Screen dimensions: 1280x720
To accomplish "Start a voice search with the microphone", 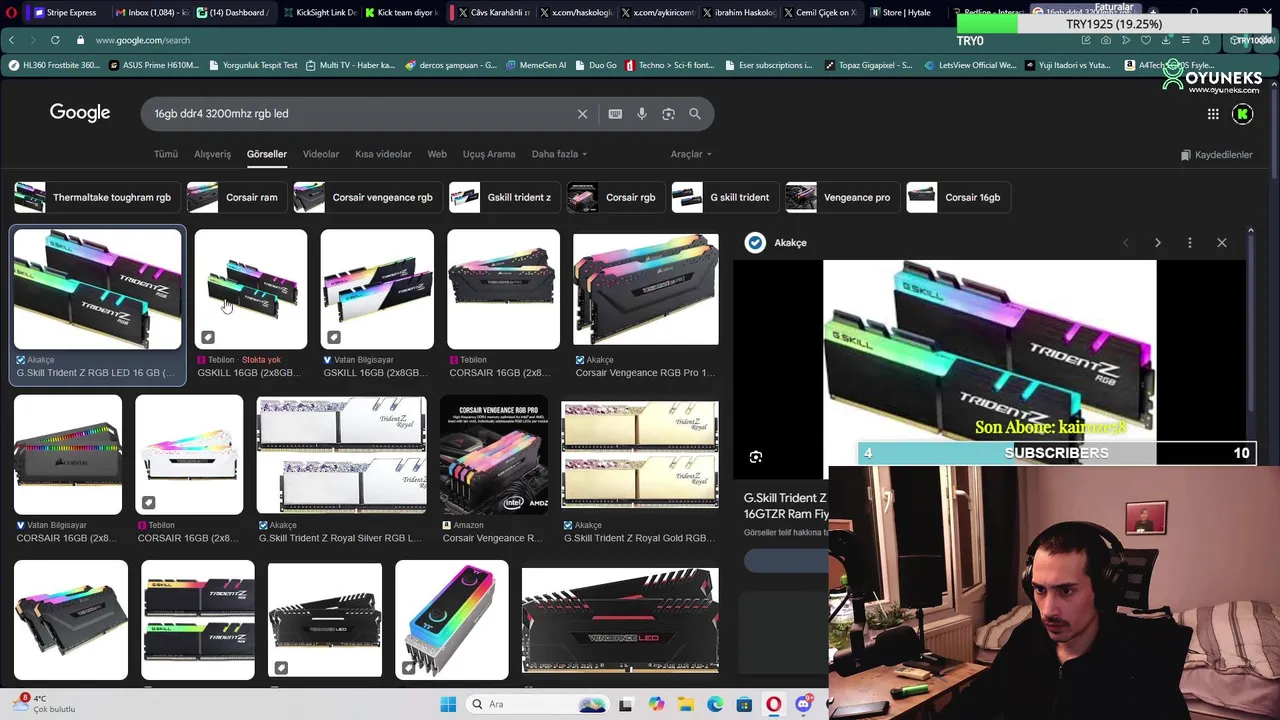I will (642, 114).
